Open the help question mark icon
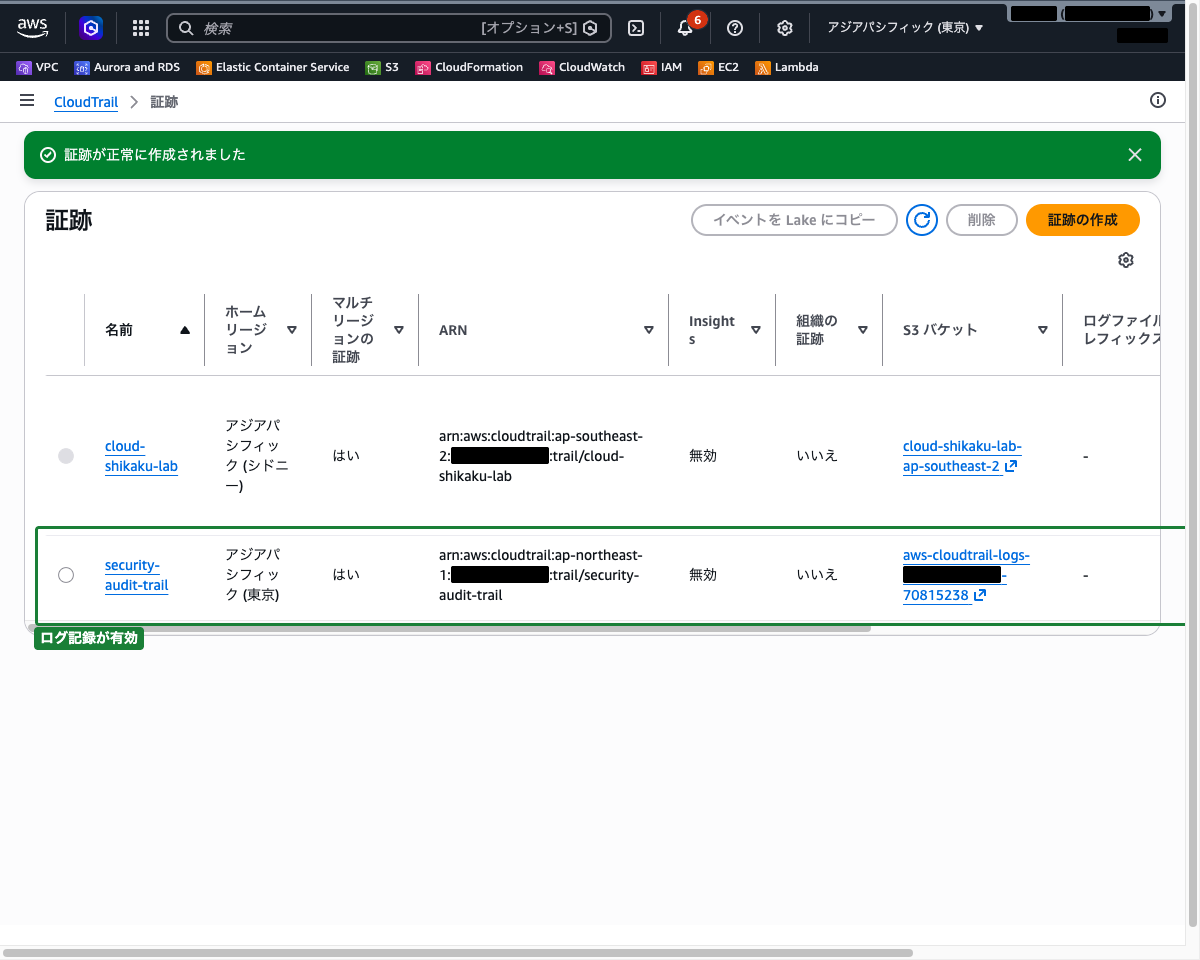 tap(735, 28)
